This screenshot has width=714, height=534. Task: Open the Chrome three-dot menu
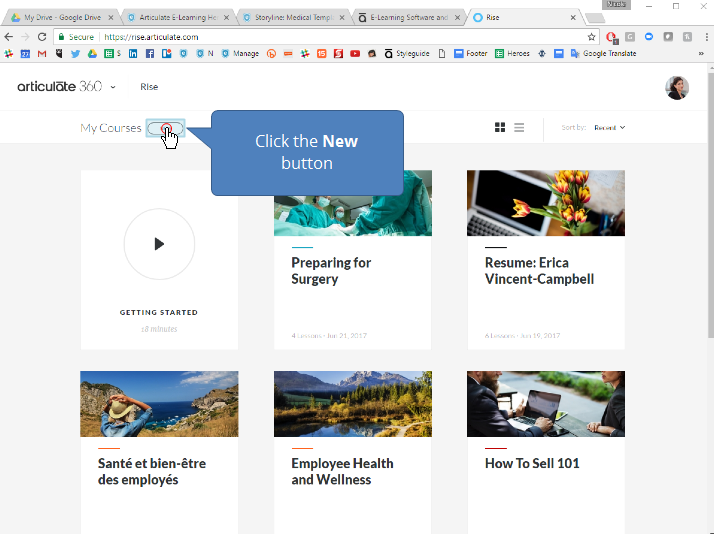click(706, 37)
